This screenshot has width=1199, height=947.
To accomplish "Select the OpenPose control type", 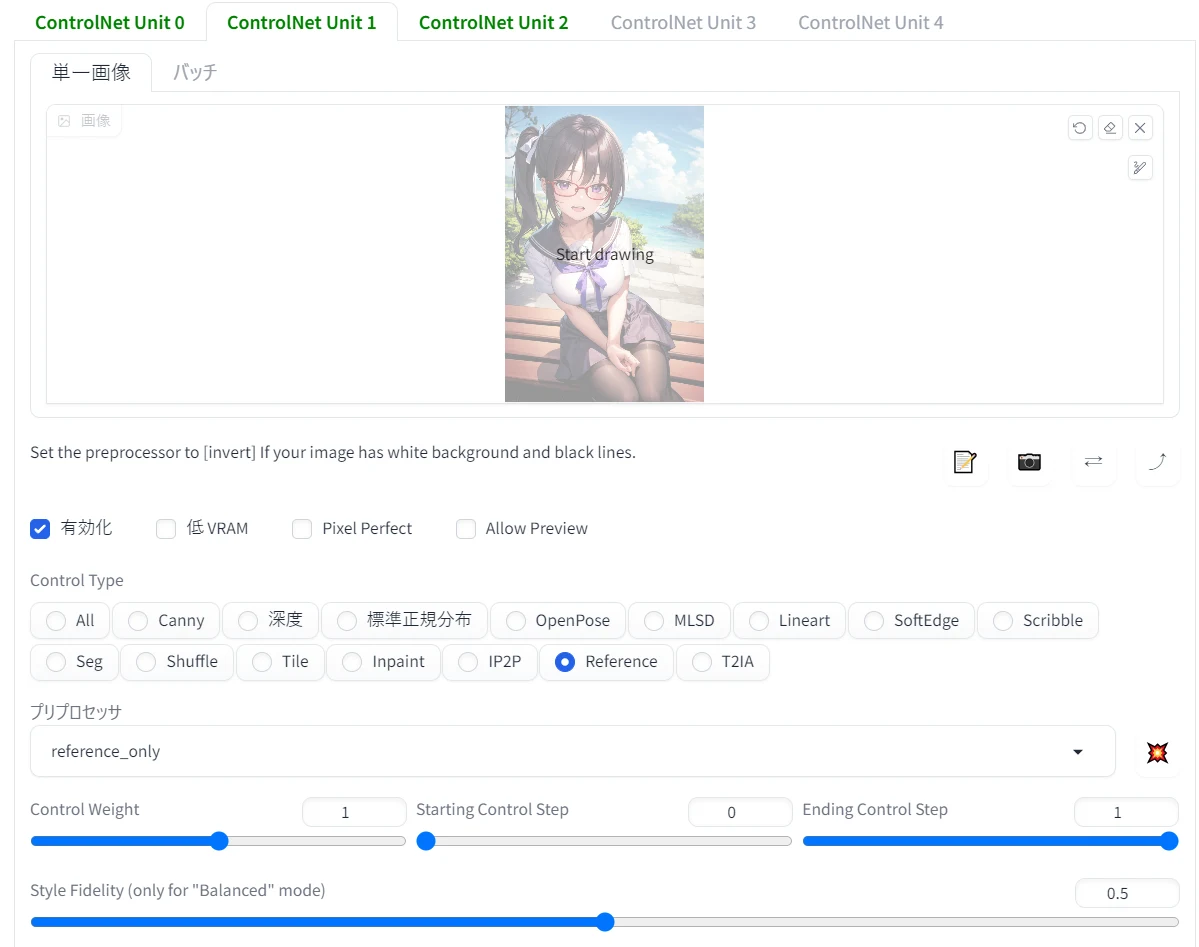I will 558,620.
